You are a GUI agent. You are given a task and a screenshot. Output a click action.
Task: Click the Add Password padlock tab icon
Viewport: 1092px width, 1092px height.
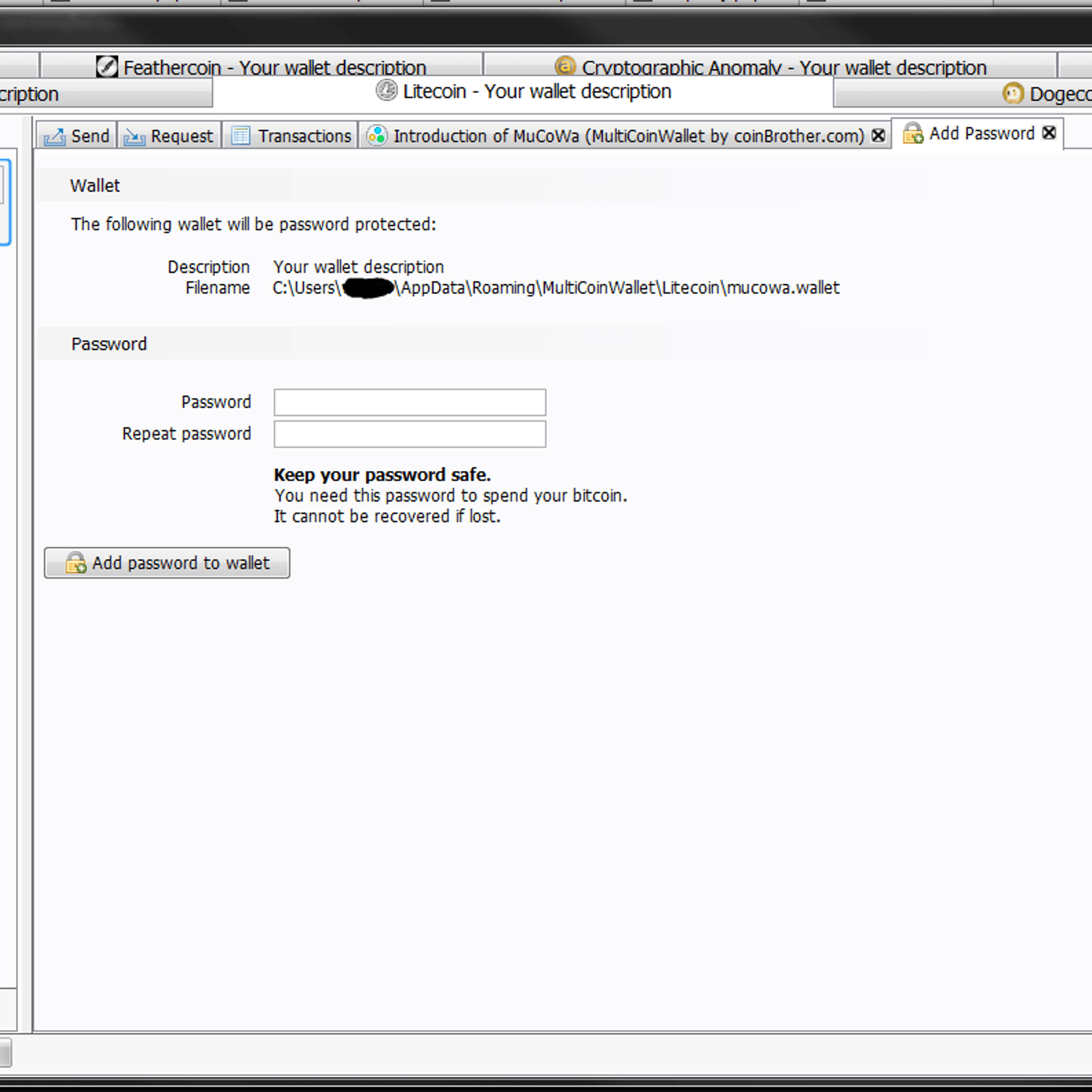[x=913, y=133]
